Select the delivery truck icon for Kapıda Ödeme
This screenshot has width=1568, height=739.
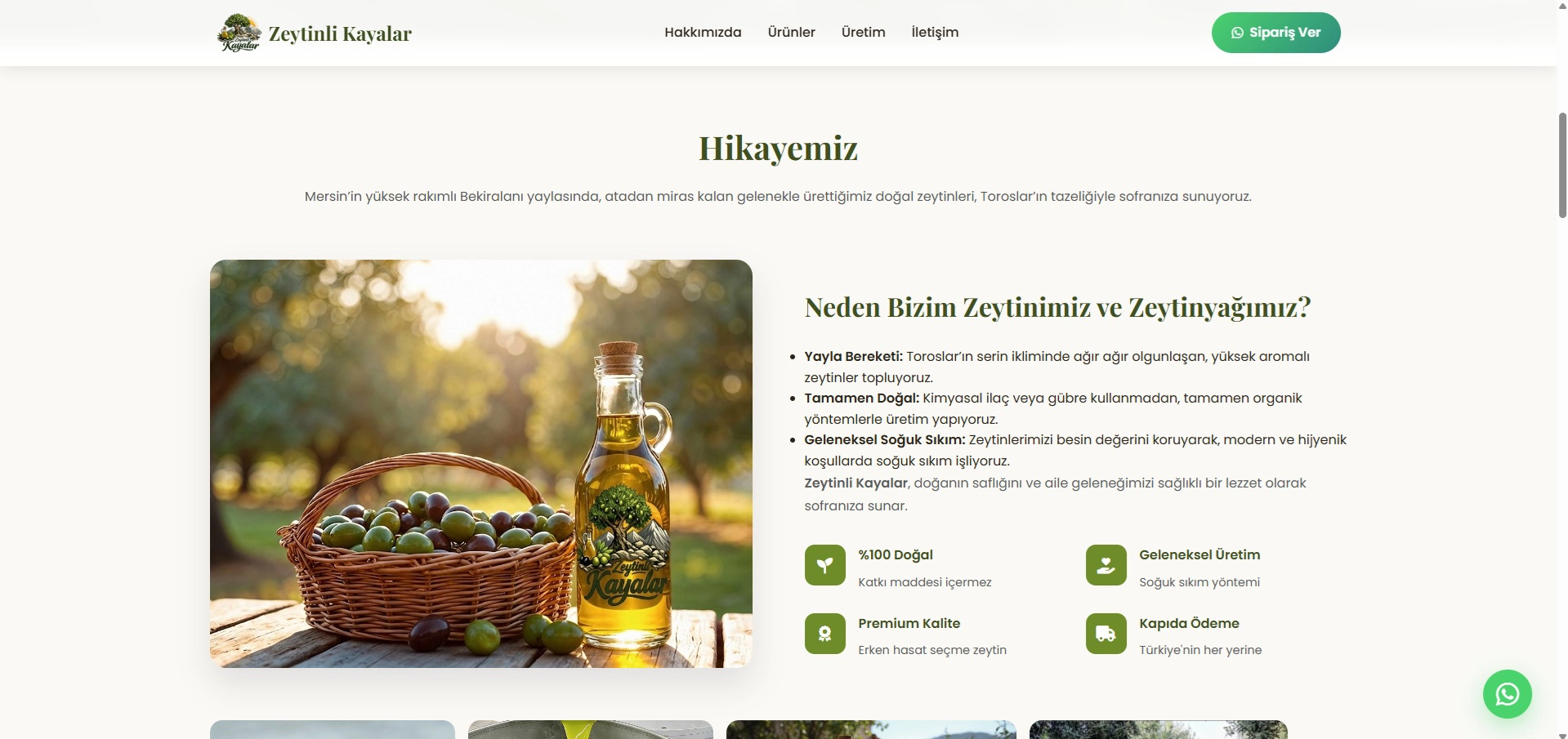pos(1105,633)
